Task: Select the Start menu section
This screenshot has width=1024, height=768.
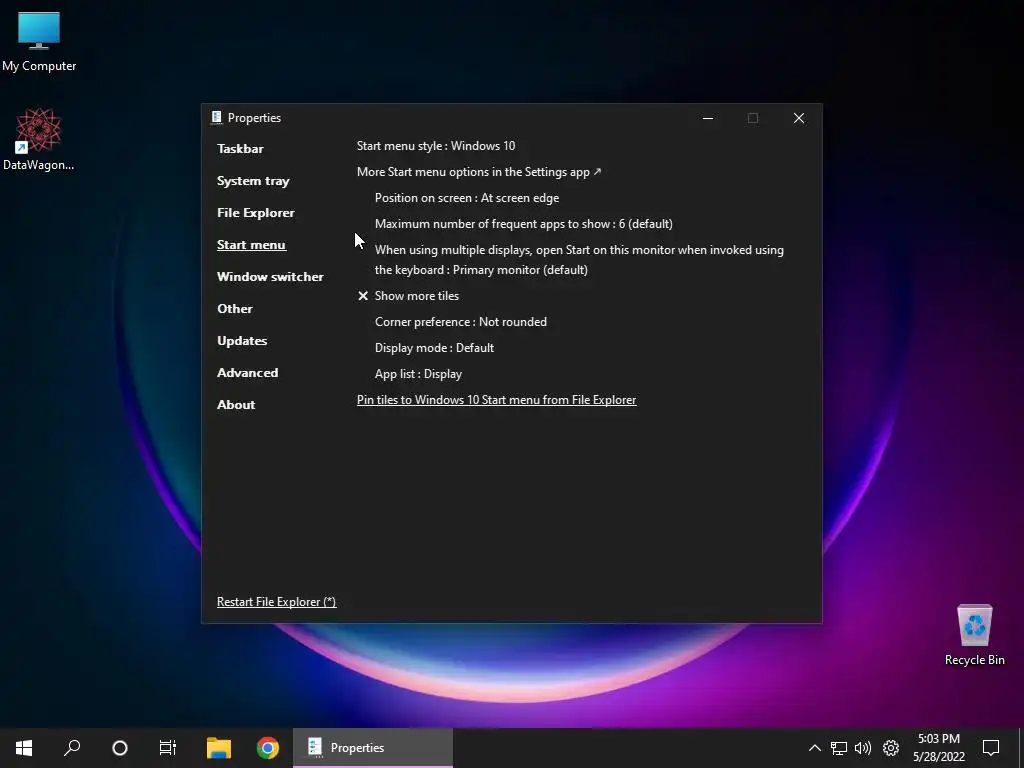Action: pos(251,245)
